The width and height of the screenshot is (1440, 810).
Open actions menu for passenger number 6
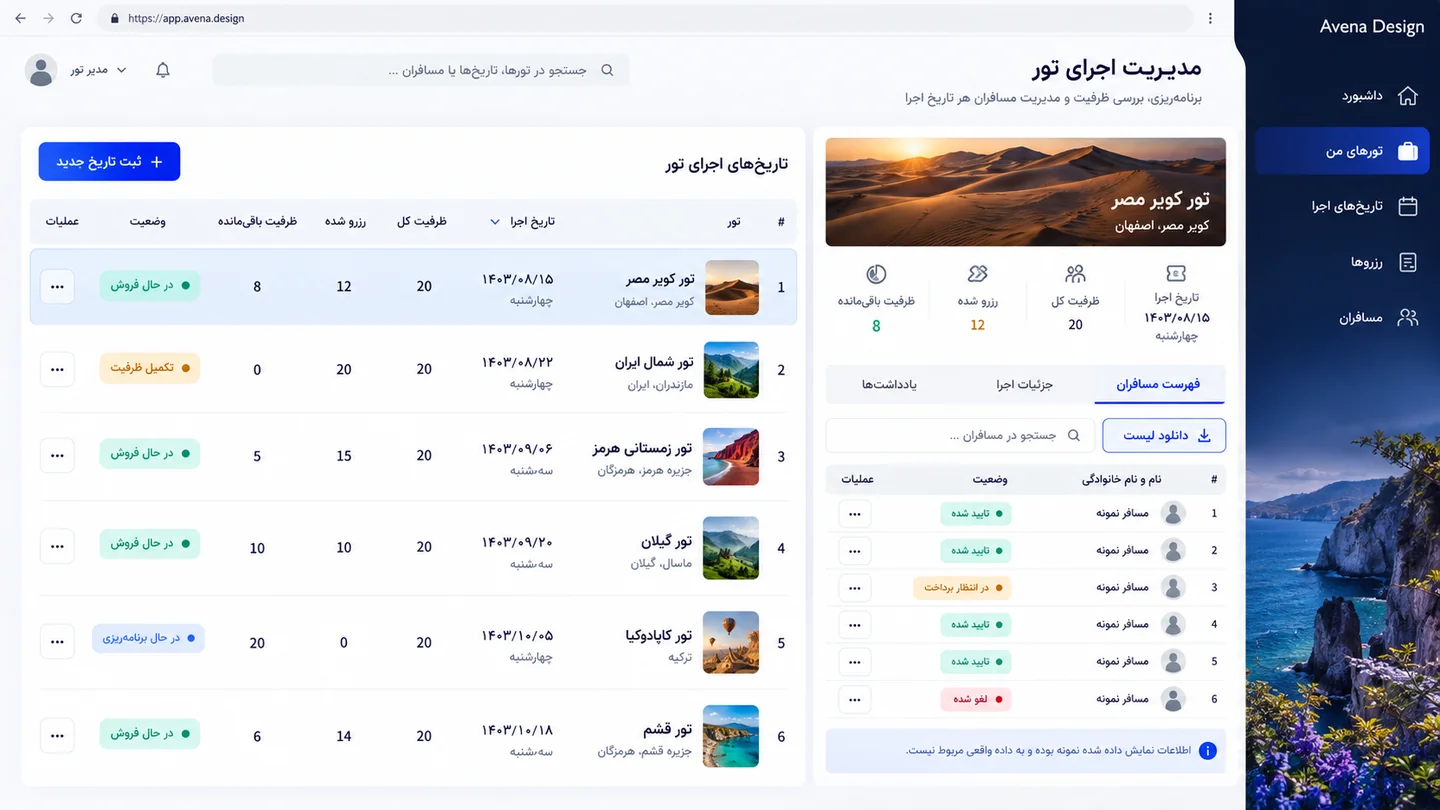[x=854, y=699]
